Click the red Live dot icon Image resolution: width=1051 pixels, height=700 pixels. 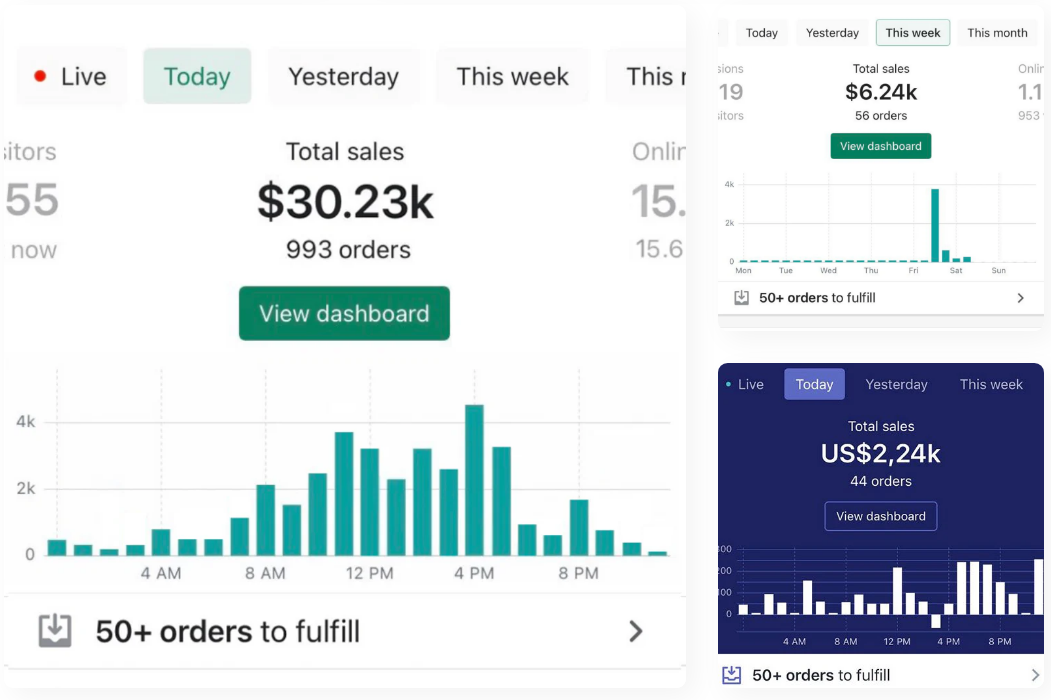(x=40, y=76)
